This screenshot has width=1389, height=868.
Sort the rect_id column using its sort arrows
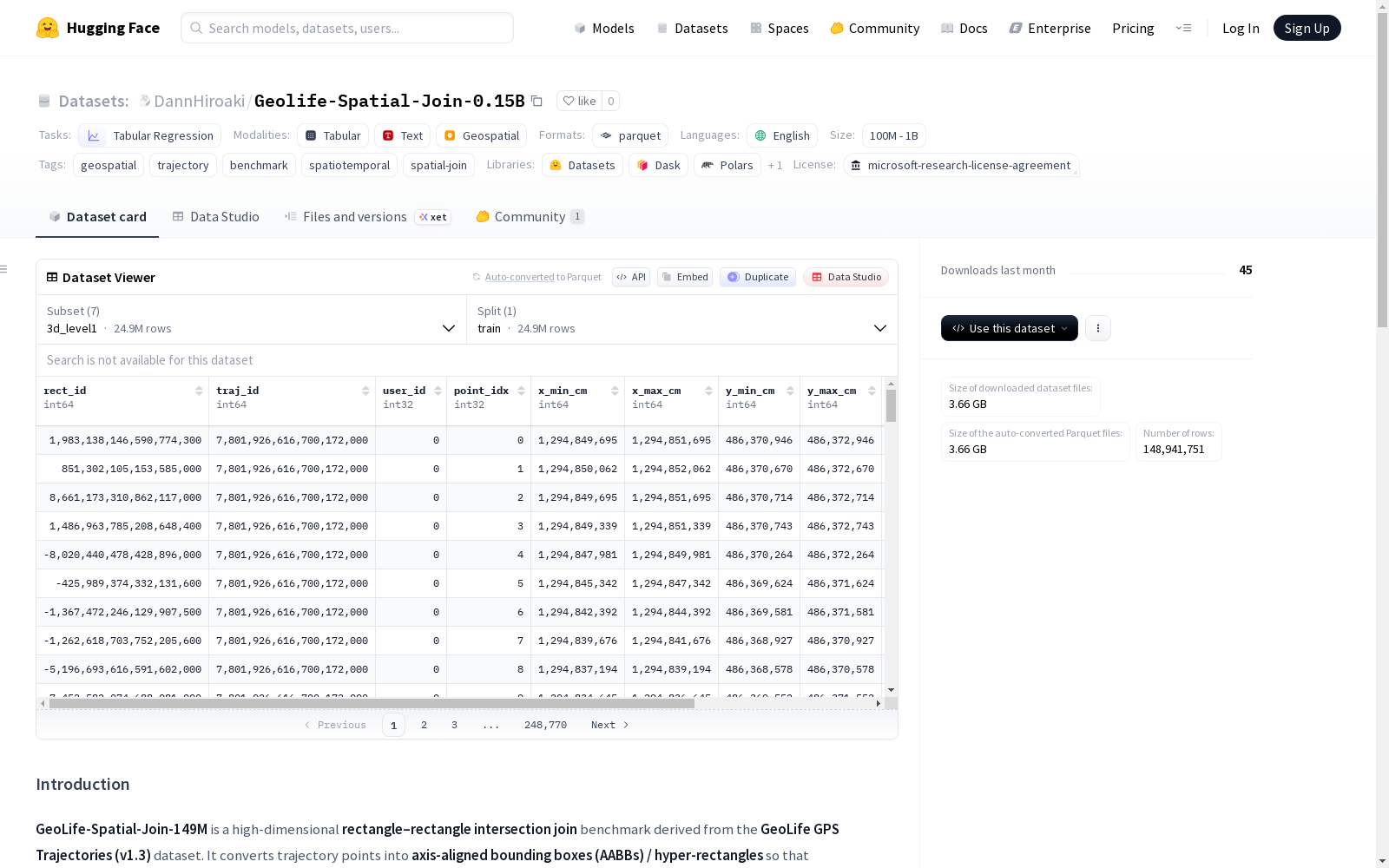[x=199, y=391]
